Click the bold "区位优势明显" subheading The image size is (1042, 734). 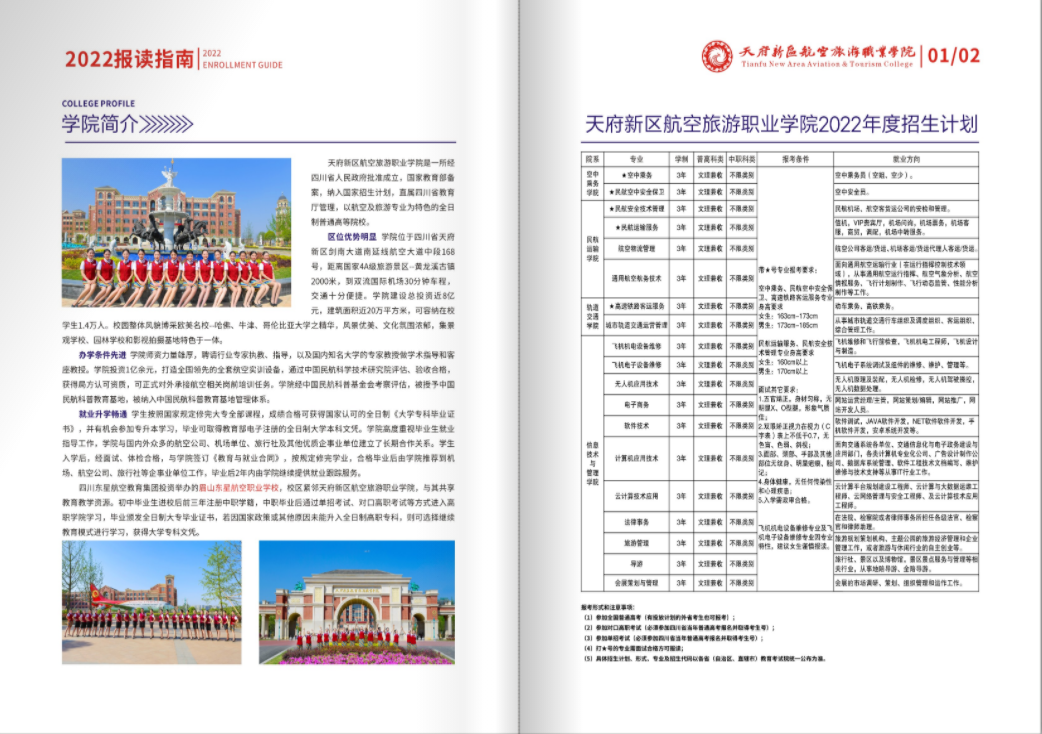point(352,237)
